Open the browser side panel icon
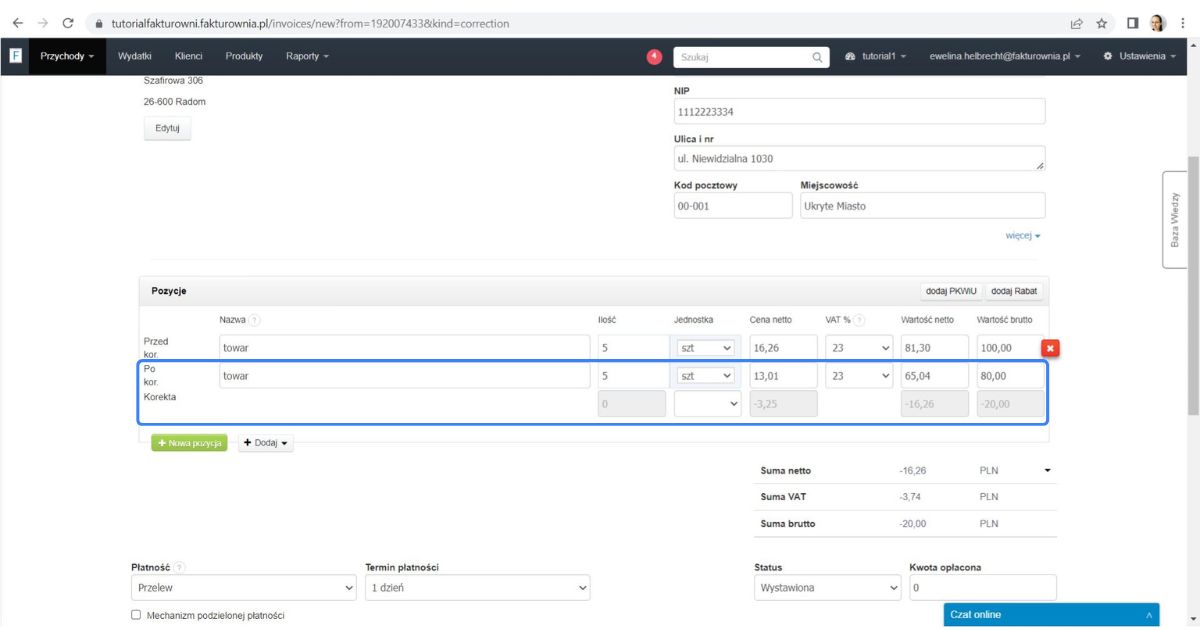The width and height of the screenshot is (1200, 630). point(1132,22)
